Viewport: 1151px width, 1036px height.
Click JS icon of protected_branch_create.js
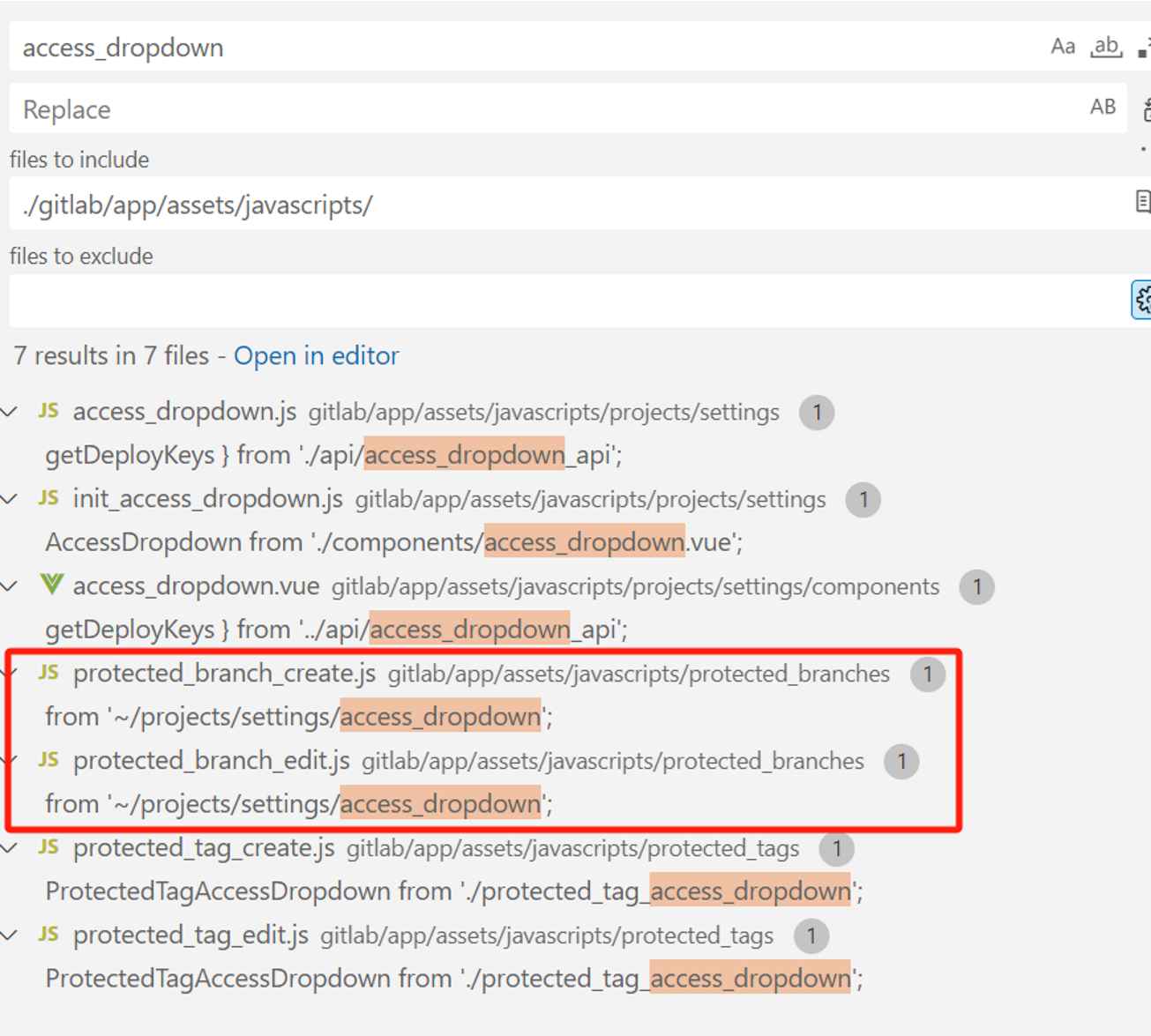click(49, 673)
